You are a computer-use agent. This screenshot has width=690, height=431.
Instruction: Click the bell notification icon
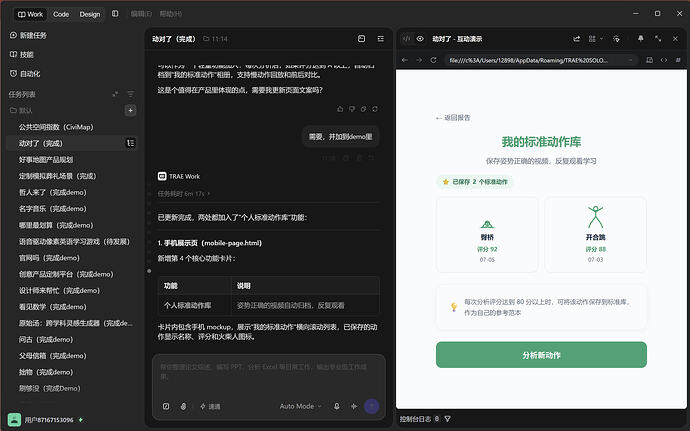[x=641, y=39]
